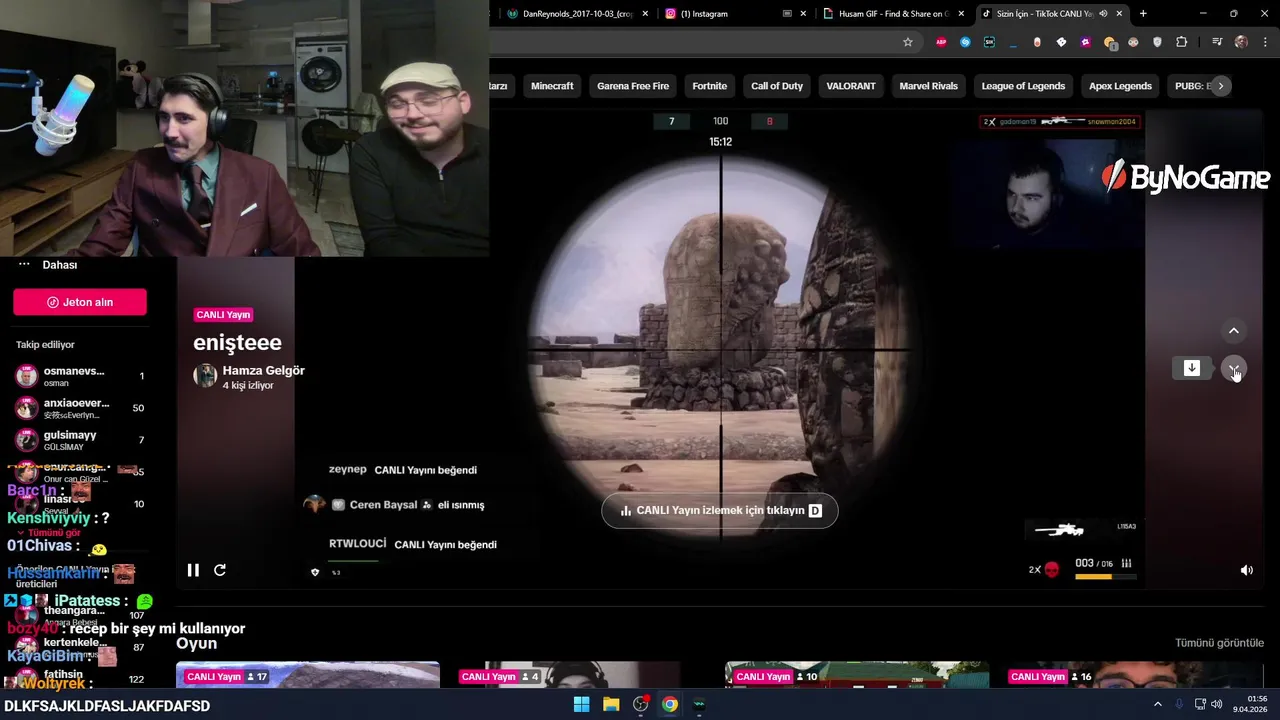Open fatihsin live account row
Viewport: 1280px width, 720px height.
(x=80, y=679)
